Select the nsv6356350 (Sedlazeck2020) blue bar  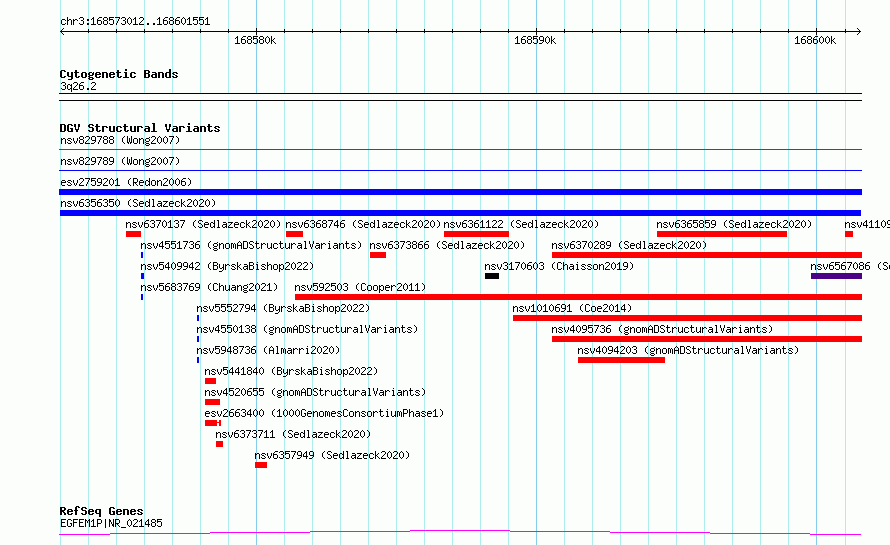point(460,213)
